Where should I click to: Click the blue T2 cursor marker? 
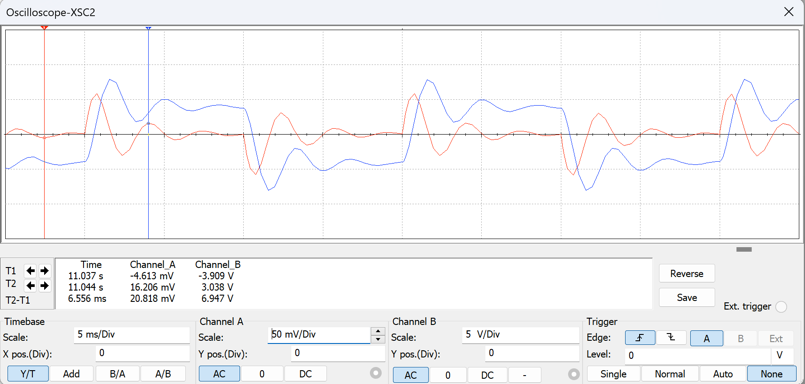(148, 28)
